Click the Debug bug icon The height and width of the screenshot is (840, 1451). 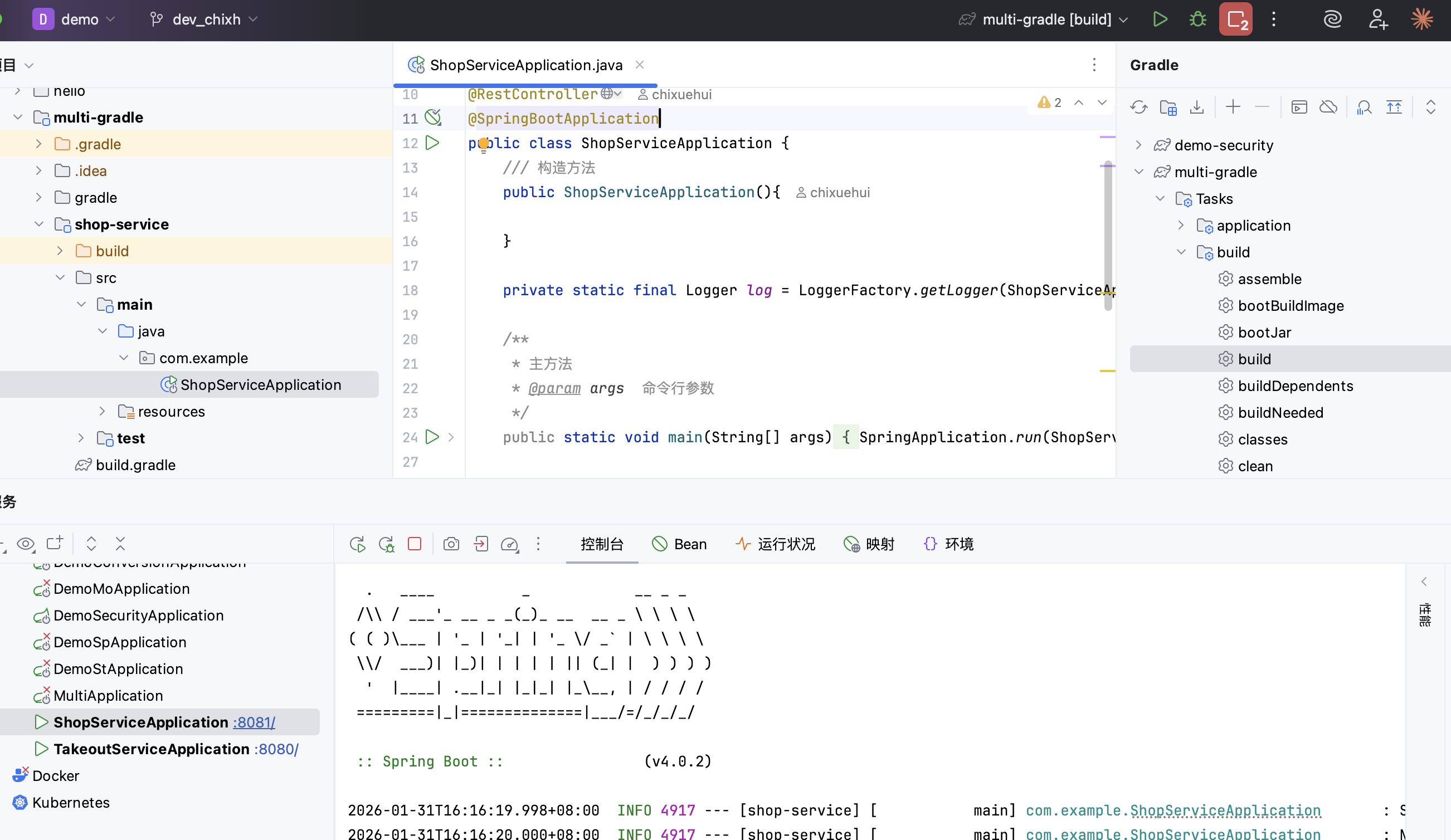(1197, 19)
